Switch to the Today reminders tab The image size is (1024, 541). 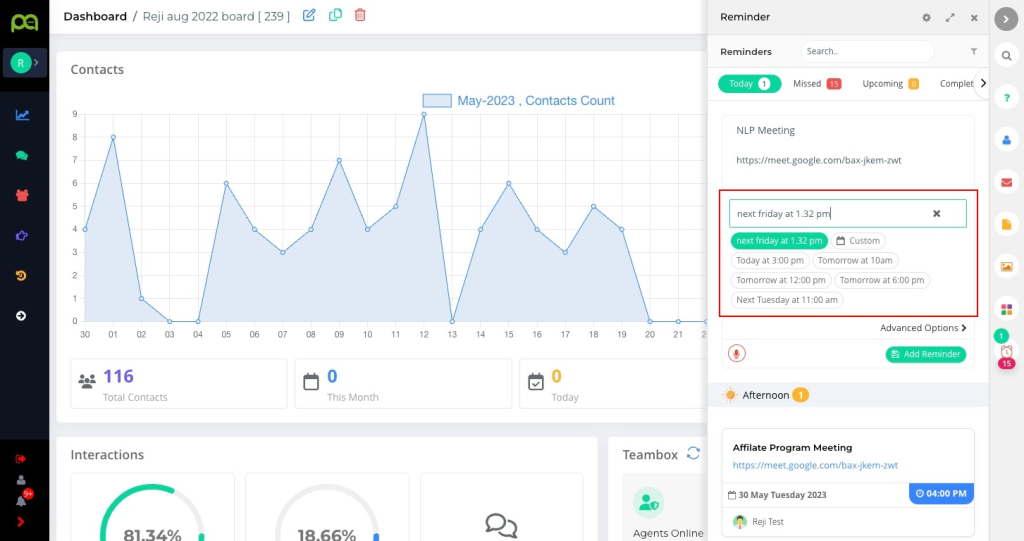[x=749, y=84]
